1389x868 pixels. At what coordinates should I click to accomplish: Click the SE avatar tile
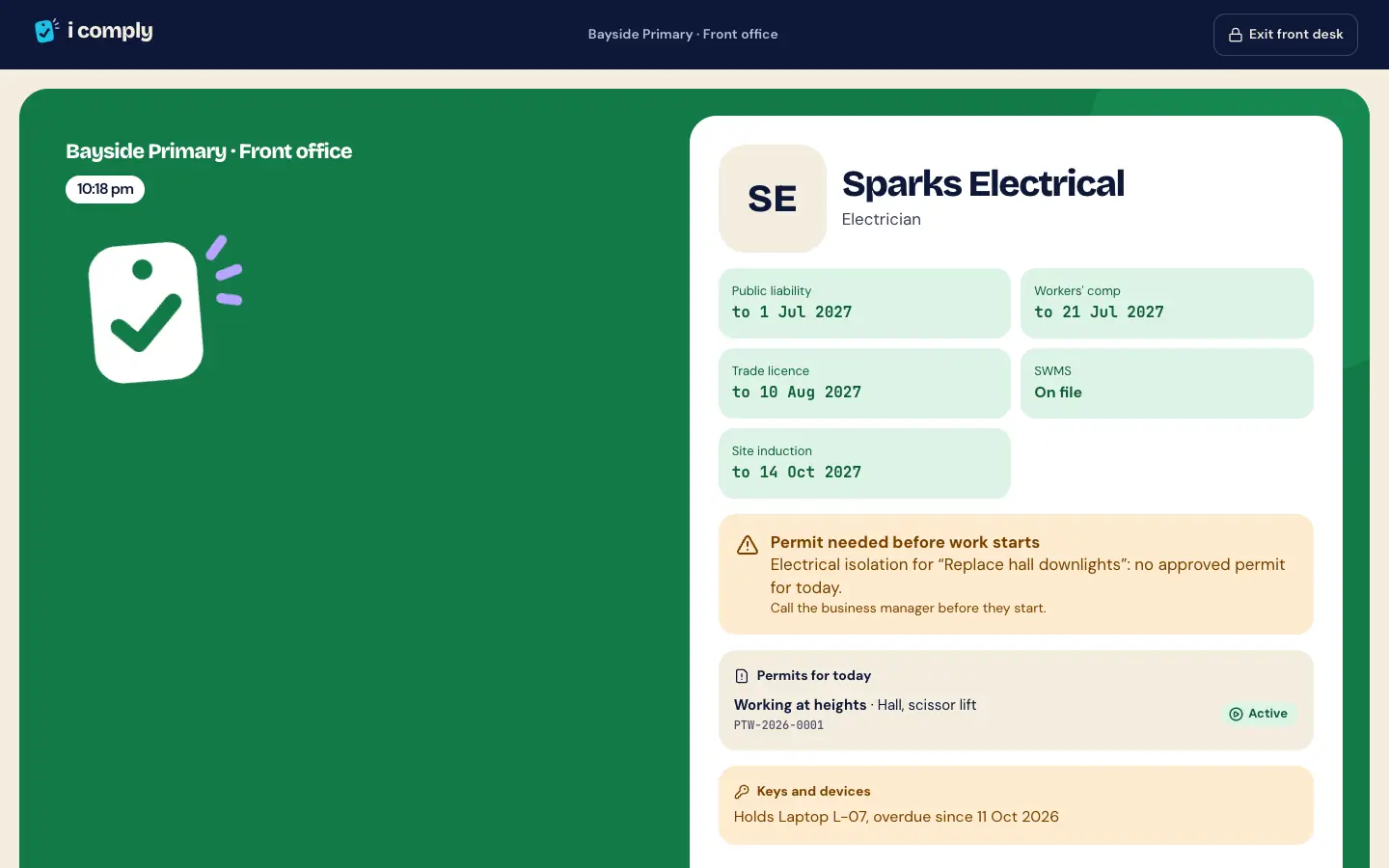click(773, 199)
